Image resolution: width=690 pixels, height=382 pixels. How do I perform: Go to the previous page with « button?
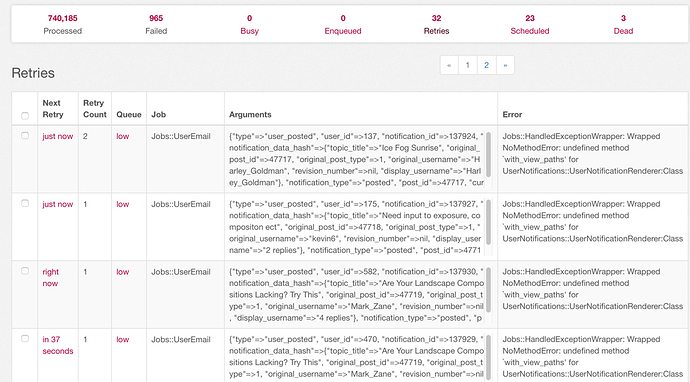click(449, 65)
